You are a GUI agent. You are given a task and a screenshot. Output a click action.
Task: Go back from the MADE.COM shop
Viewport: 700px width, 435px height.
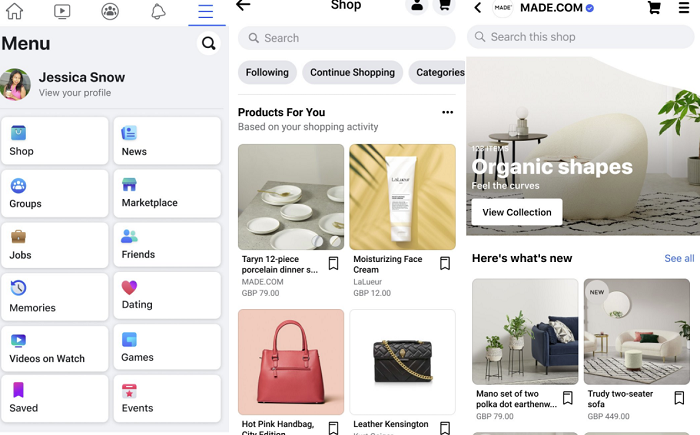(477, 7)
